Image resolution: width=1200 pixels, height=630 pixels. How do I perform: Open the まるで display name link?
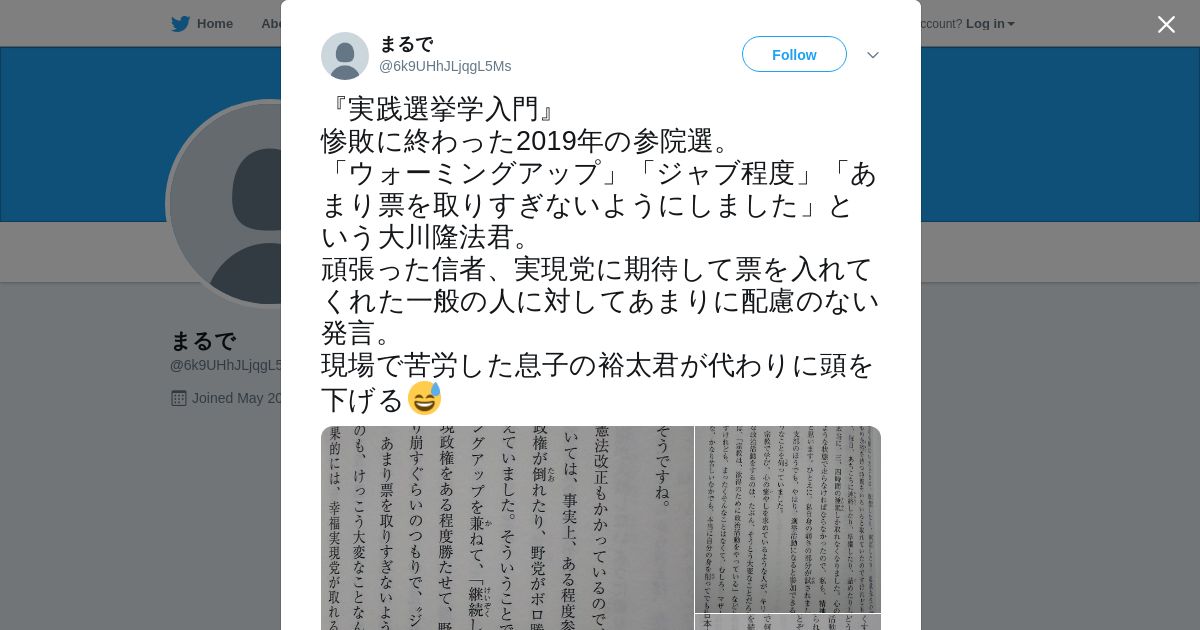tap(406, 44)
